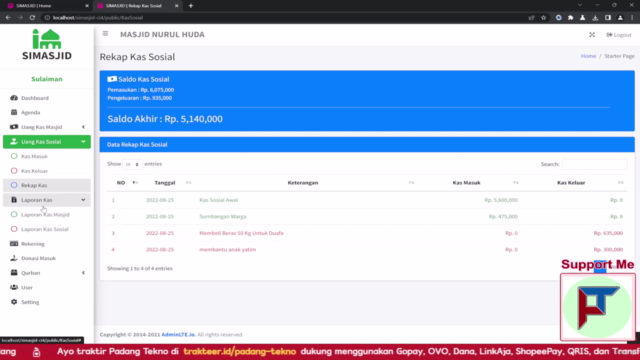Click the Qurban icon in sidebar
The image size is (640, 360).
(x=14, y=273)
